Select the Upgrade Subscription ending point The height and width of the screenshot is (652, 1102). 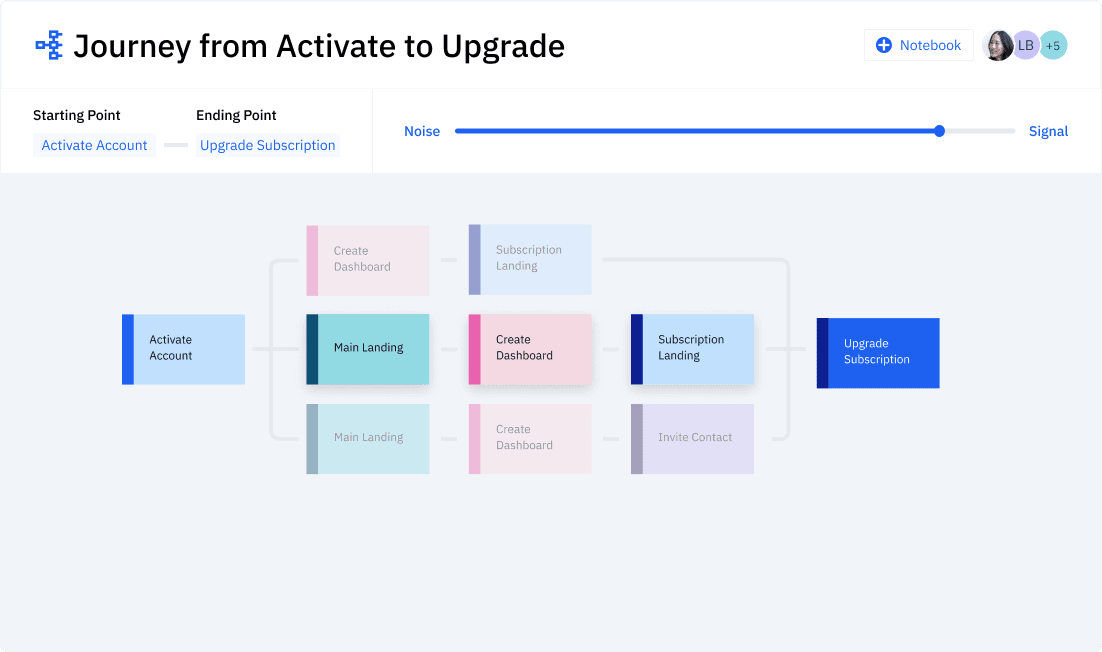(267, 145)
